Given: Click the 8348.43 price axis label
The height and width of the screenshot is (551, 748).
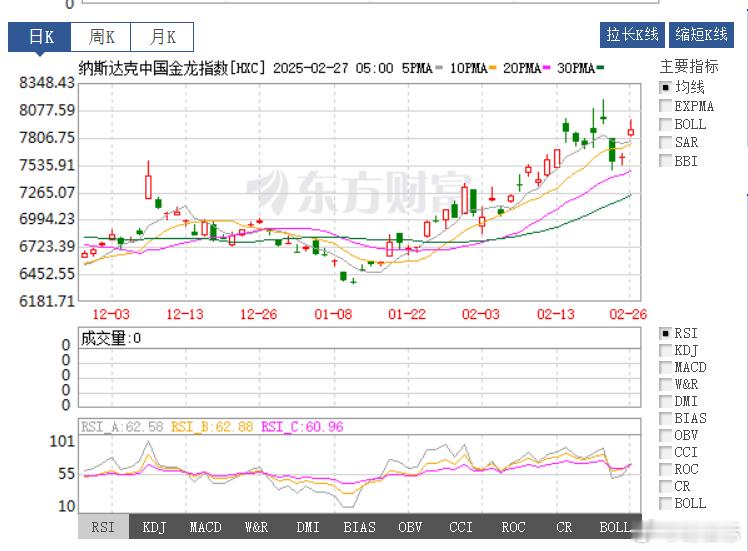Looking at the screenshot, I should 47,83.
